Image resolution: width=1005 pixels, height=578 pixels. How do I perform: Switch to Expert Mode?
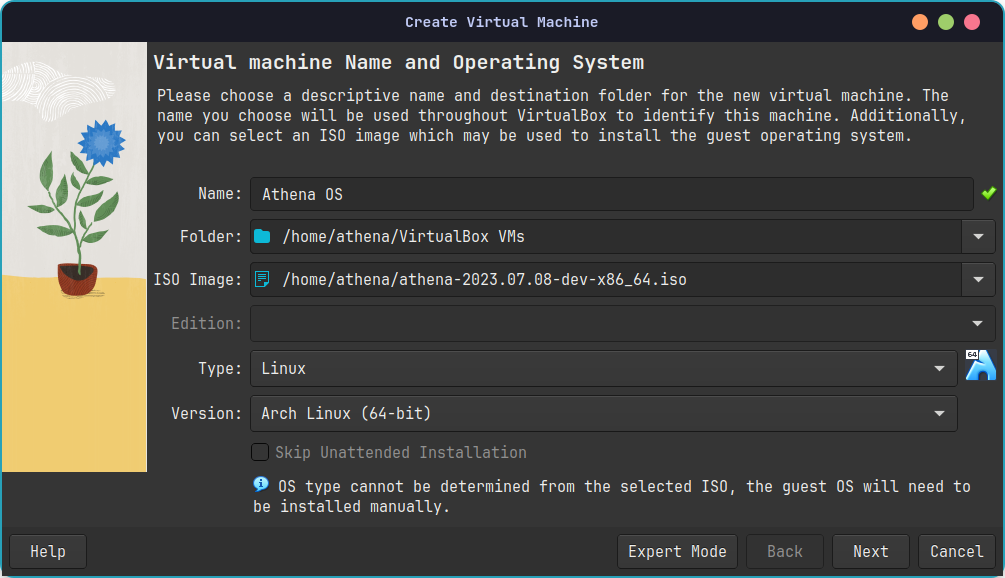pyautogui.click(x=677, y=551)
